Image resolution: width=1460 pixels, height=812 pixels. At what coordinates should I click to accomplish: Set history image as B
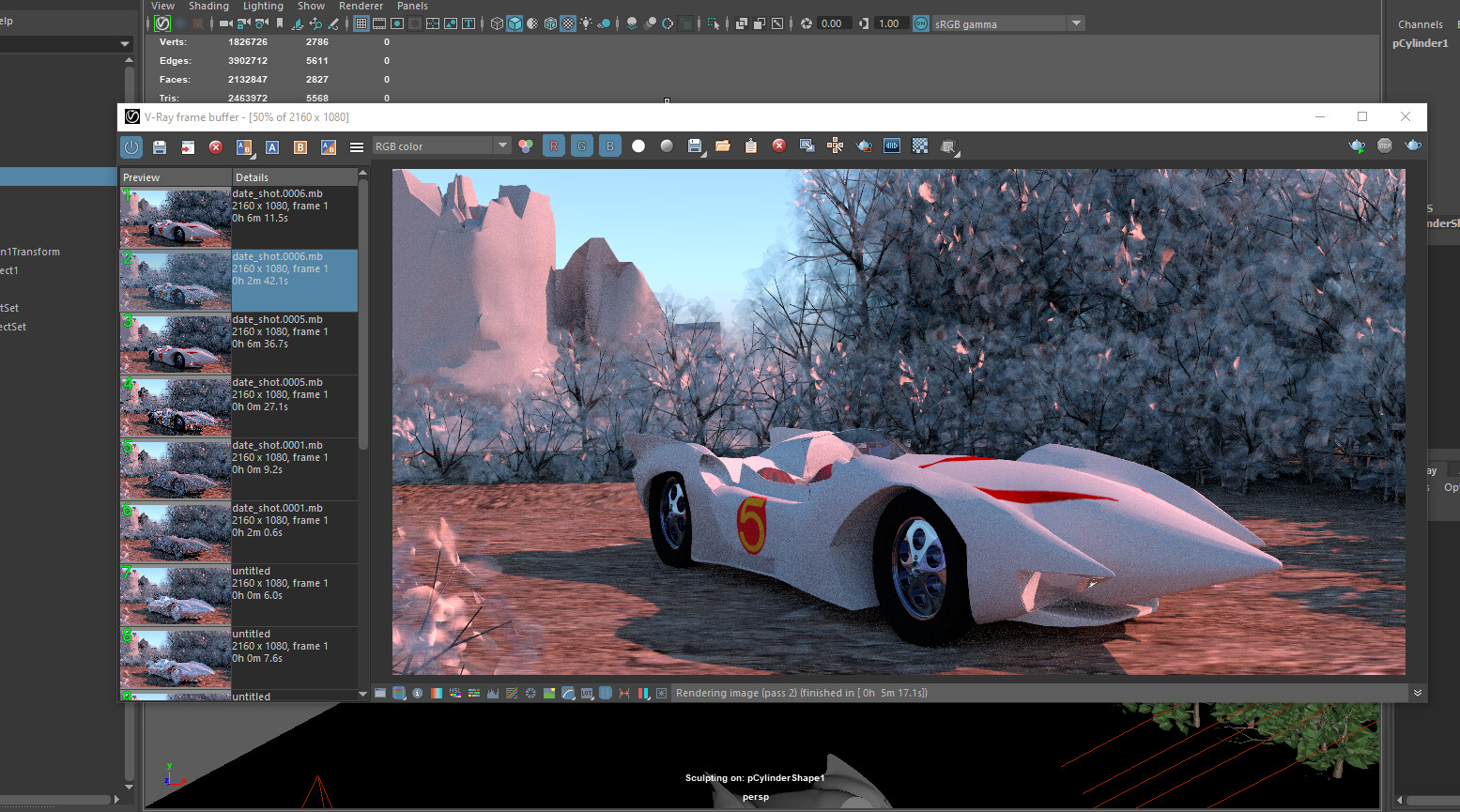tap(300, 146)
